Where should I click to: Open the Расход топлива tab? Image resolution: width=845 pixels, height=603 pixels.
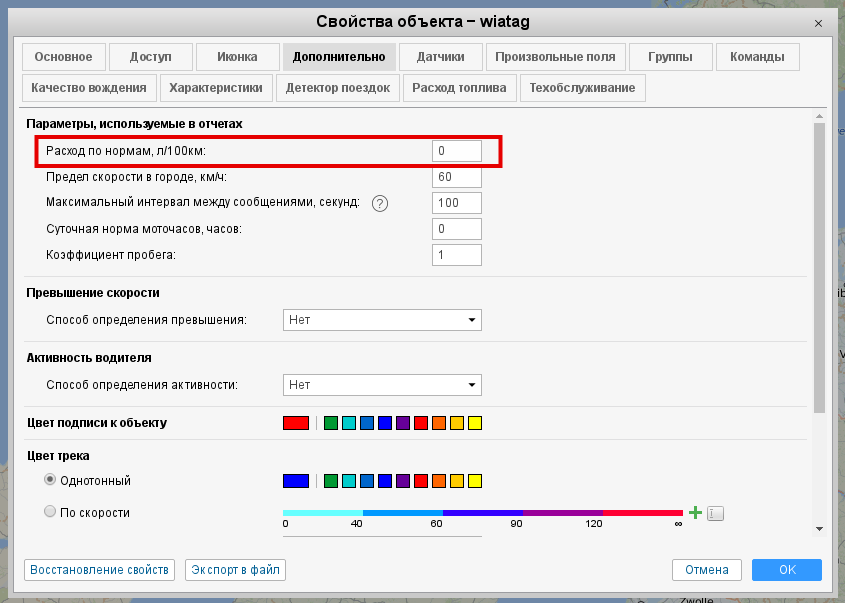click(x=459, y=88)
